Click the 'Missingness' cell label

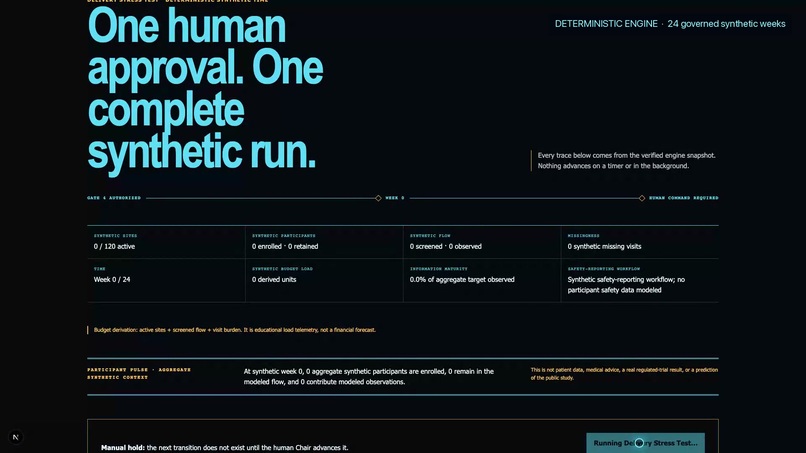(583, 235)
